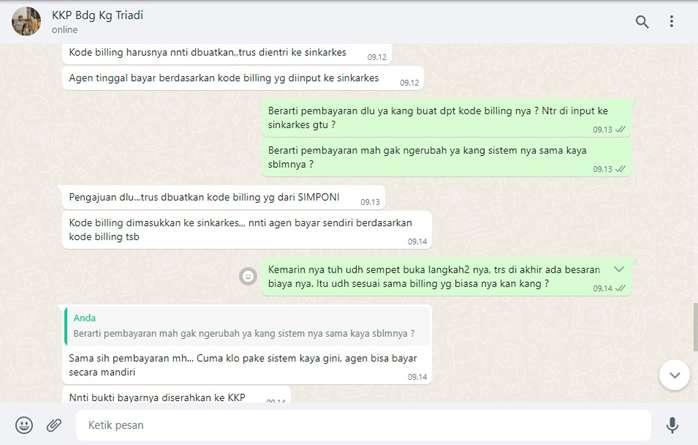
Task: Click read ticks on 'sinkarkes gtu ?' message
Action: coord(620,129)
